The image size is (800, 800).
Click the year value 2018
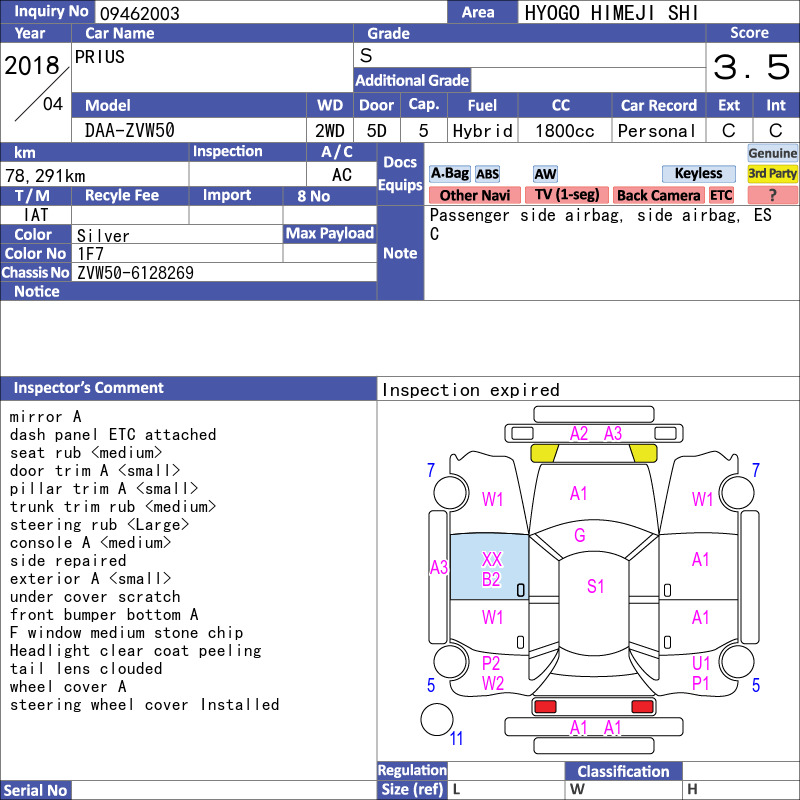pos(32,66)
